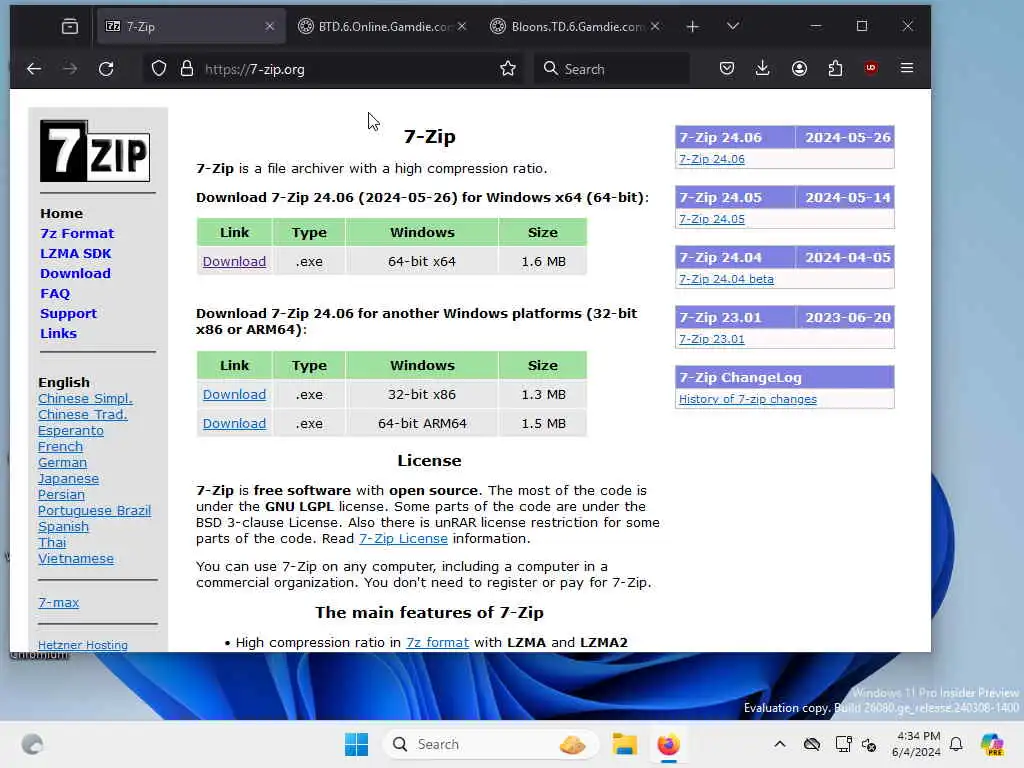Open the Pocket save icon
The height and width of the screenshot is (768, 1024).
[x=727, y=69]
